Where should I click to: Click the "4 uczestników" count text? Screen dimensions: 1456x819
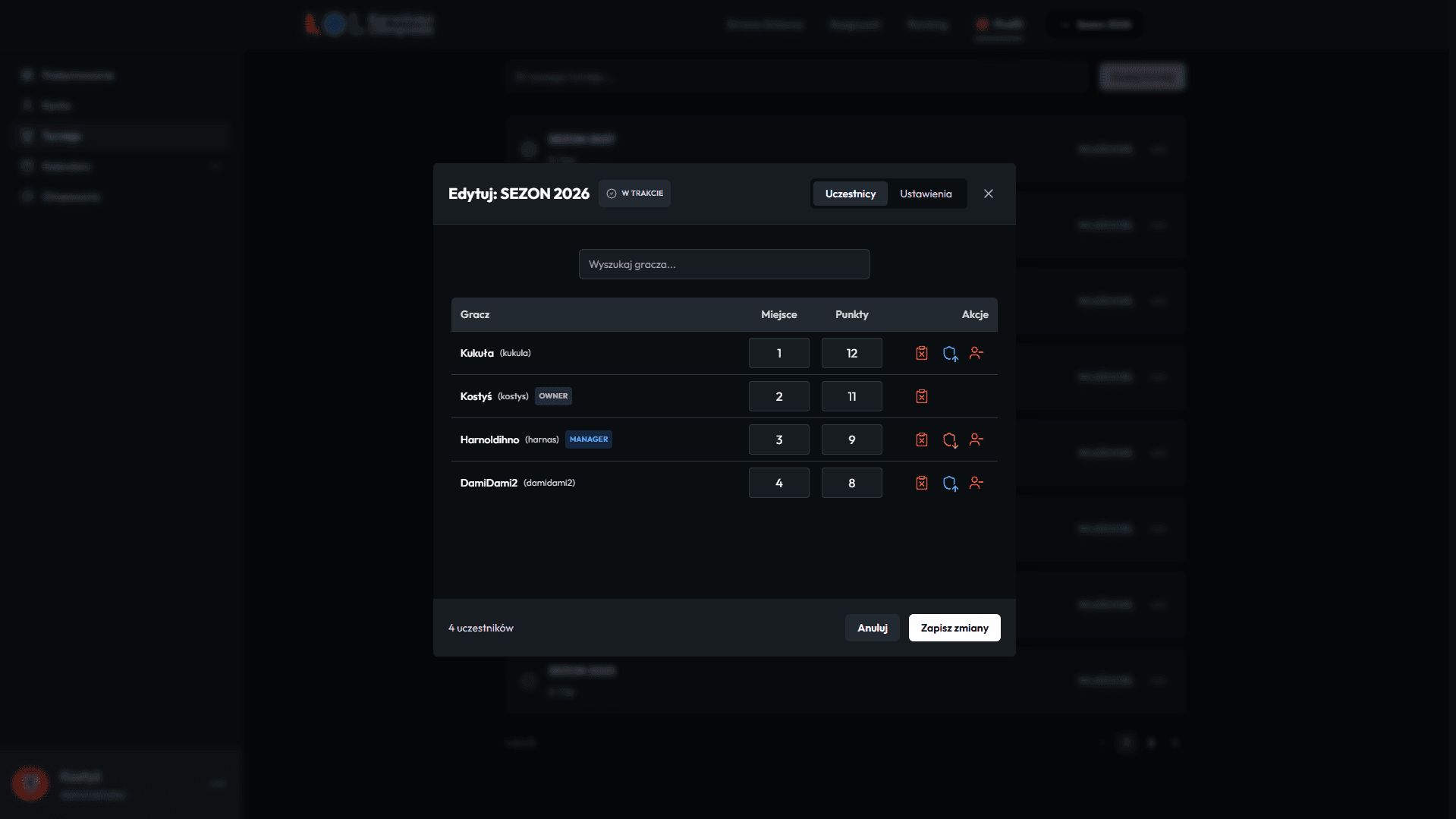tap(481, 628)
